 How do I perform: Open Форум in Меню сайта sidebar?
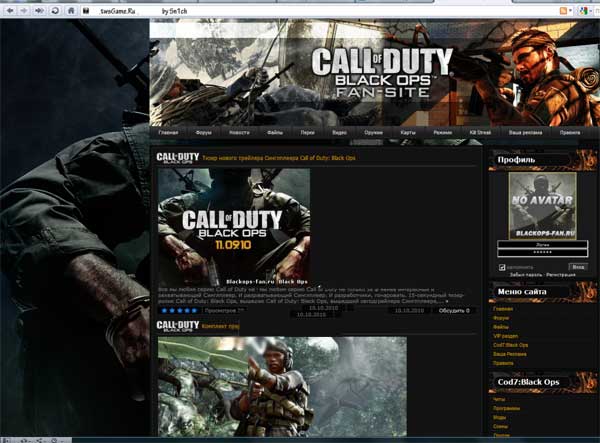[501, 318]
